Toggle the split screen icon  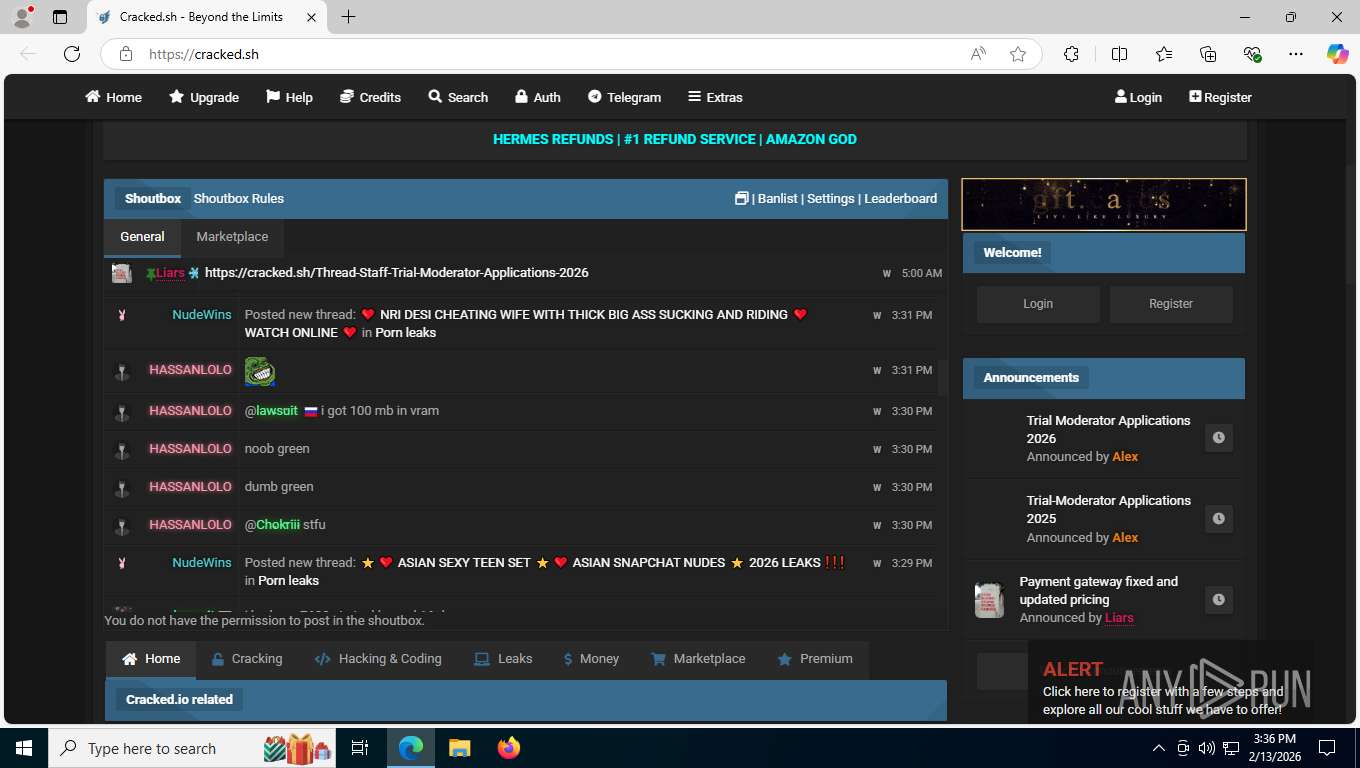coord(1119,54)
